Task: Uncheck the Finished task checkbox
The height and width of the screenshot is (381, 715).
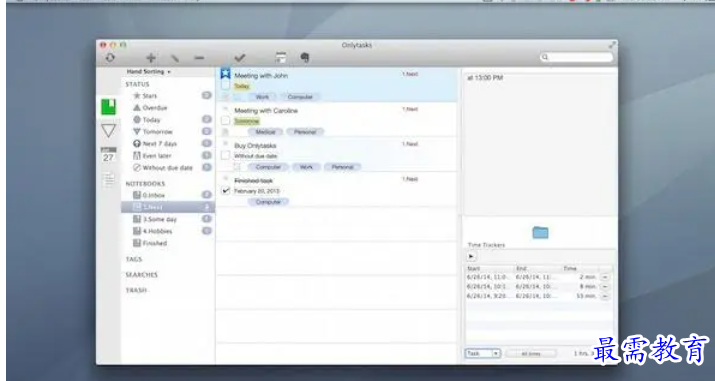Action: [x=225, y=190]
